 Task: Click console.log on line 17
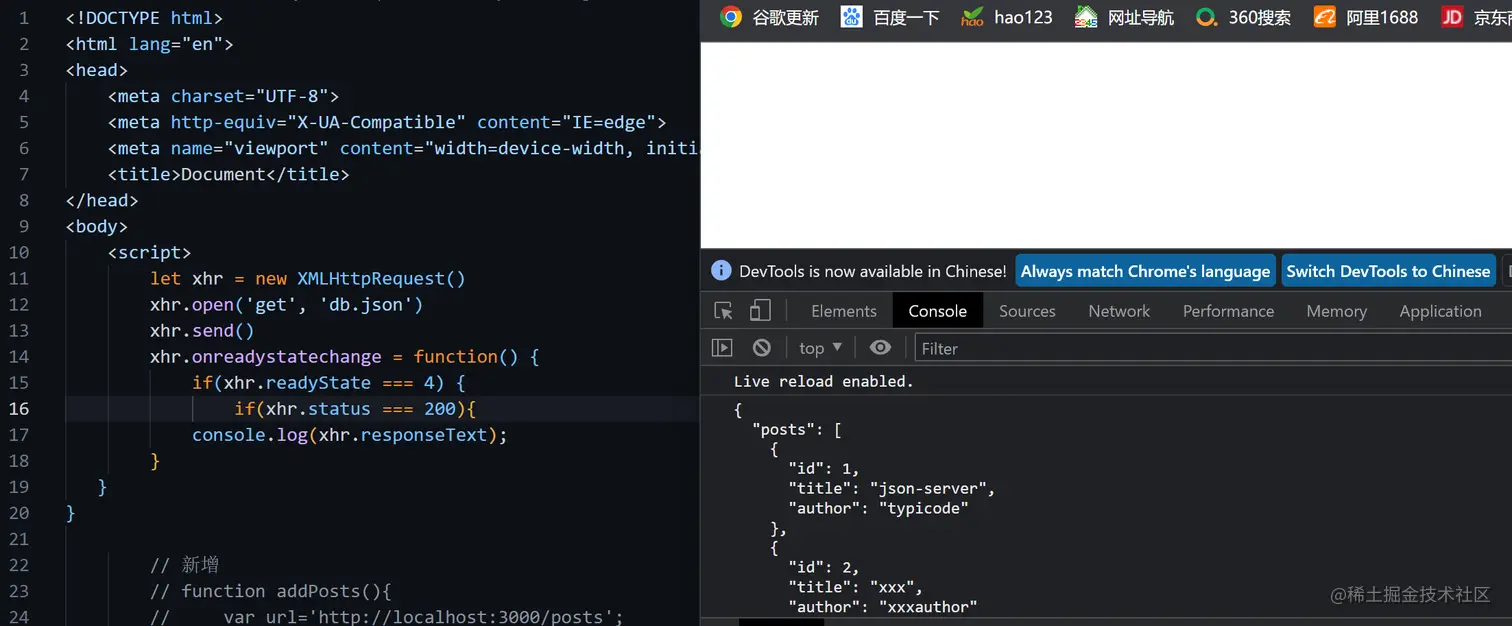pyautogui.click(x=250, y=434)
